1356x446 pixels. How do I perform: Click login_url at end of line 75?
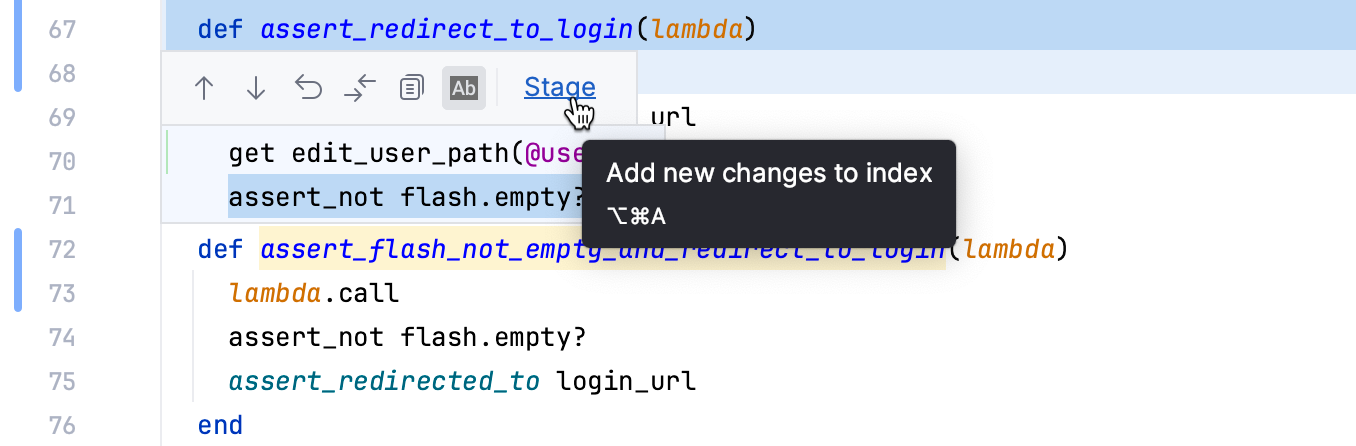[625, 381]
